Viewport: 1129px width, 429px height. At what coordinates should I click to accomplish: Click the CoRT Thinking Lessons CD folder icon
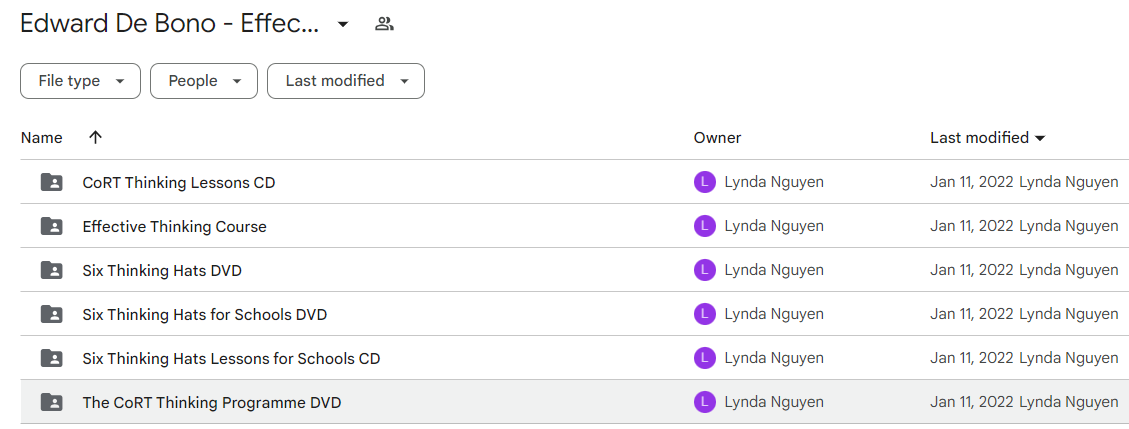click(x=51, y=183)
